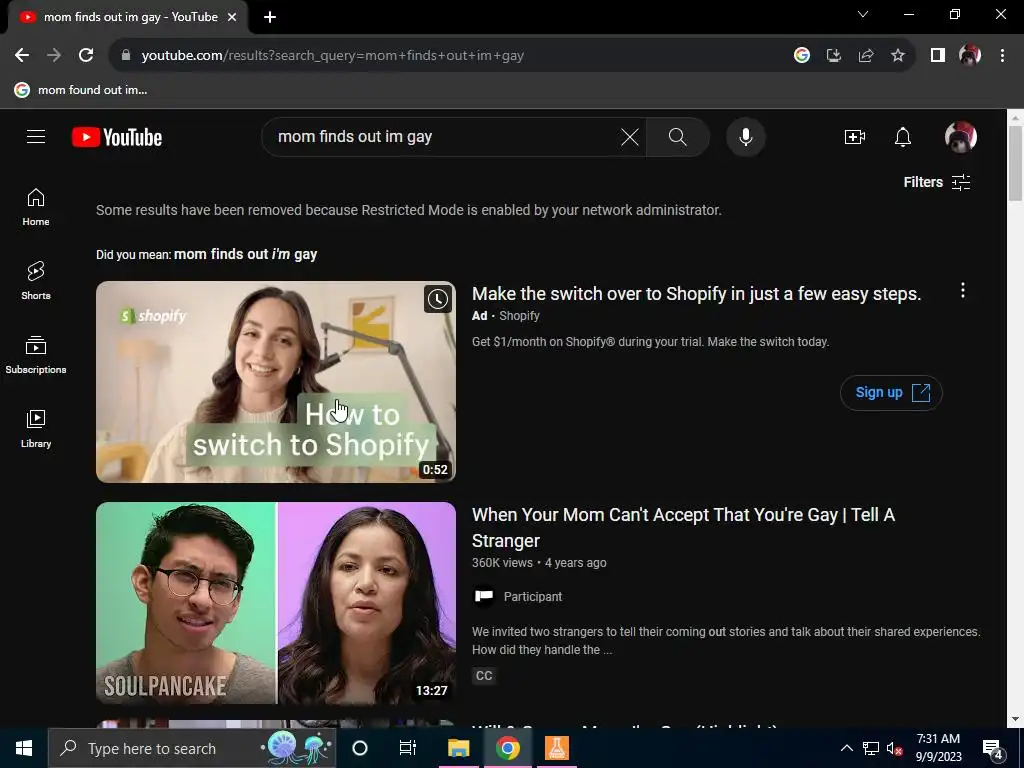Select the mom finds out im gay tab
Image resolution: width=1024 pixels, height=768 pixels.
tap(128, 17)
